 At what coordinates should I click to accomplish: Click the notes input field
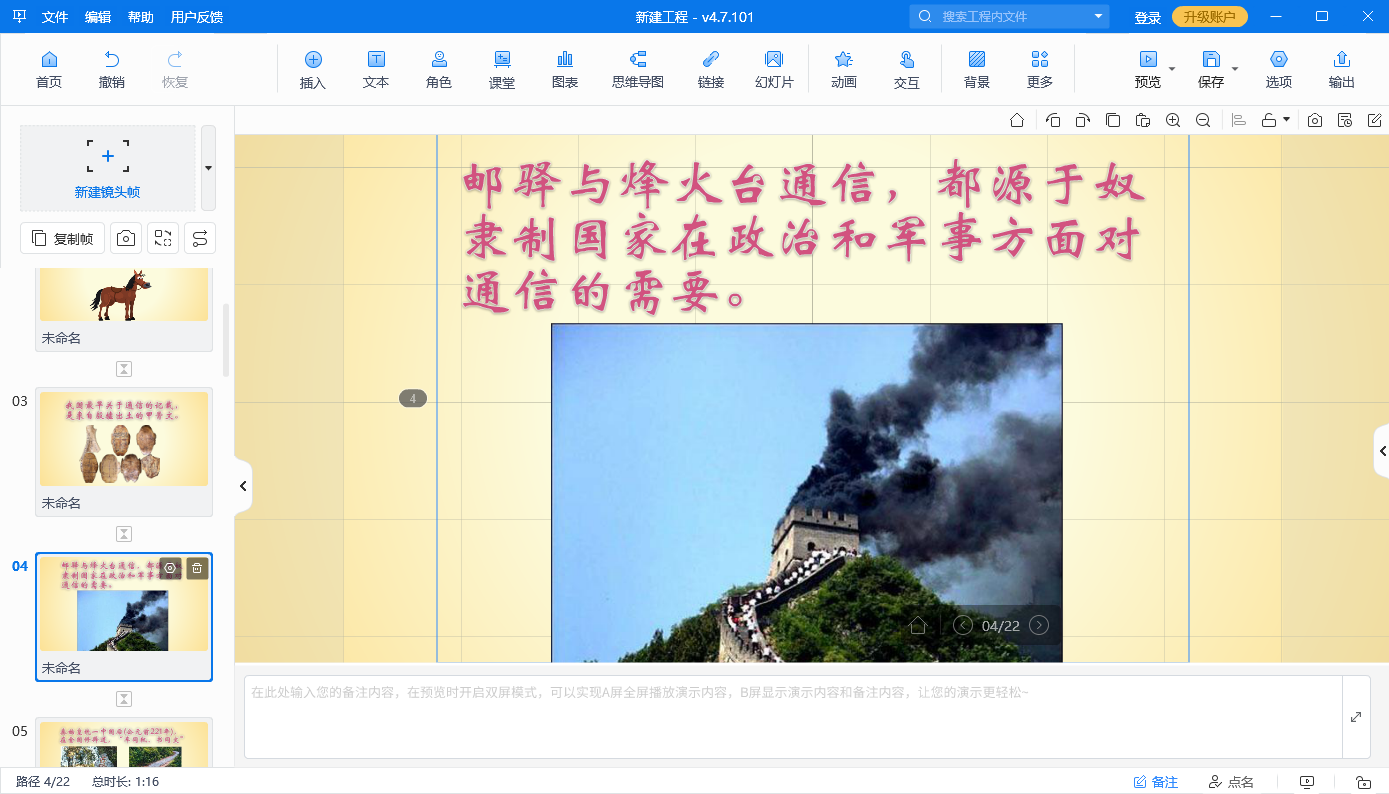click(793, 717)
